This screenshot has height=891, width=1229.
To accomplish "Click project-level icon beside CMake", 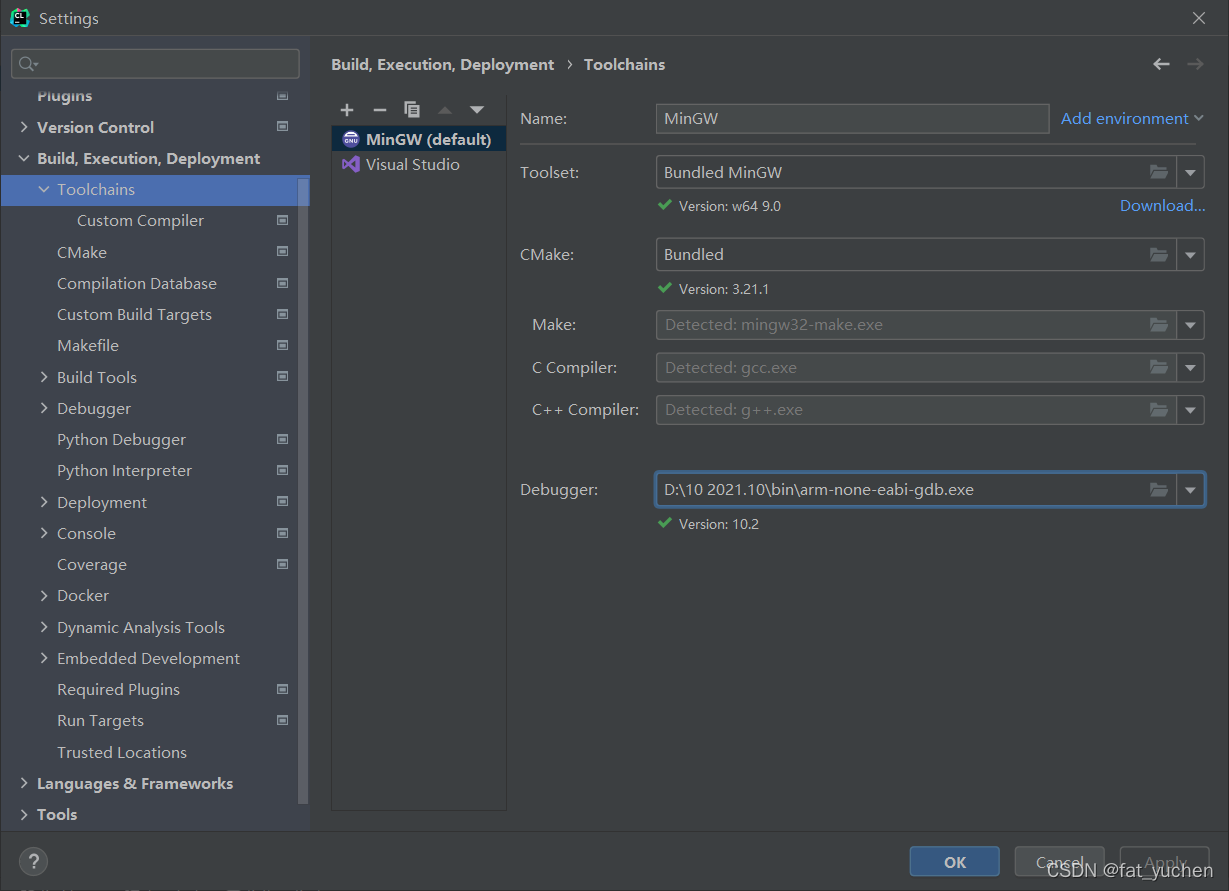I will coord(282,252).
